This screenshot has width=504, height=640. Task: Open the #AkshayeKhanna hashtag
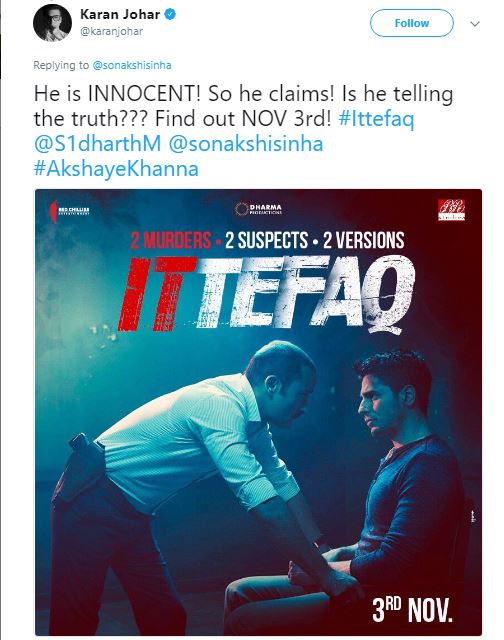pyautogui.click(x=116, y=169)
